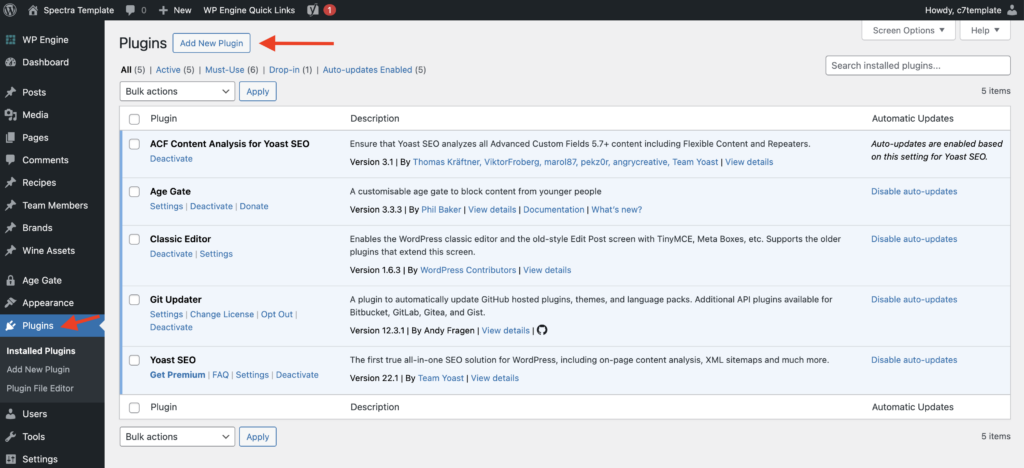Filter by Auto-updates Enabled
The width and height of the screenshot is (1024, 468).
368,70
